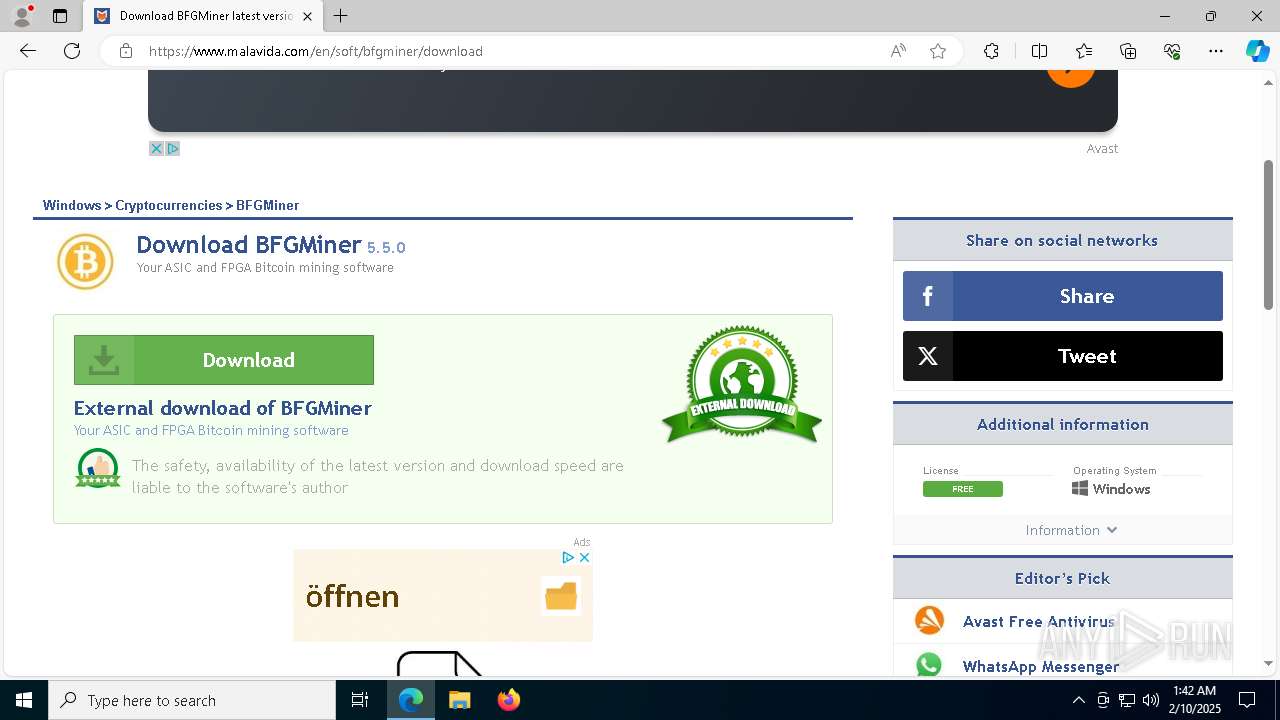Click the Avast Free Antivirus icon

point(929,620)
